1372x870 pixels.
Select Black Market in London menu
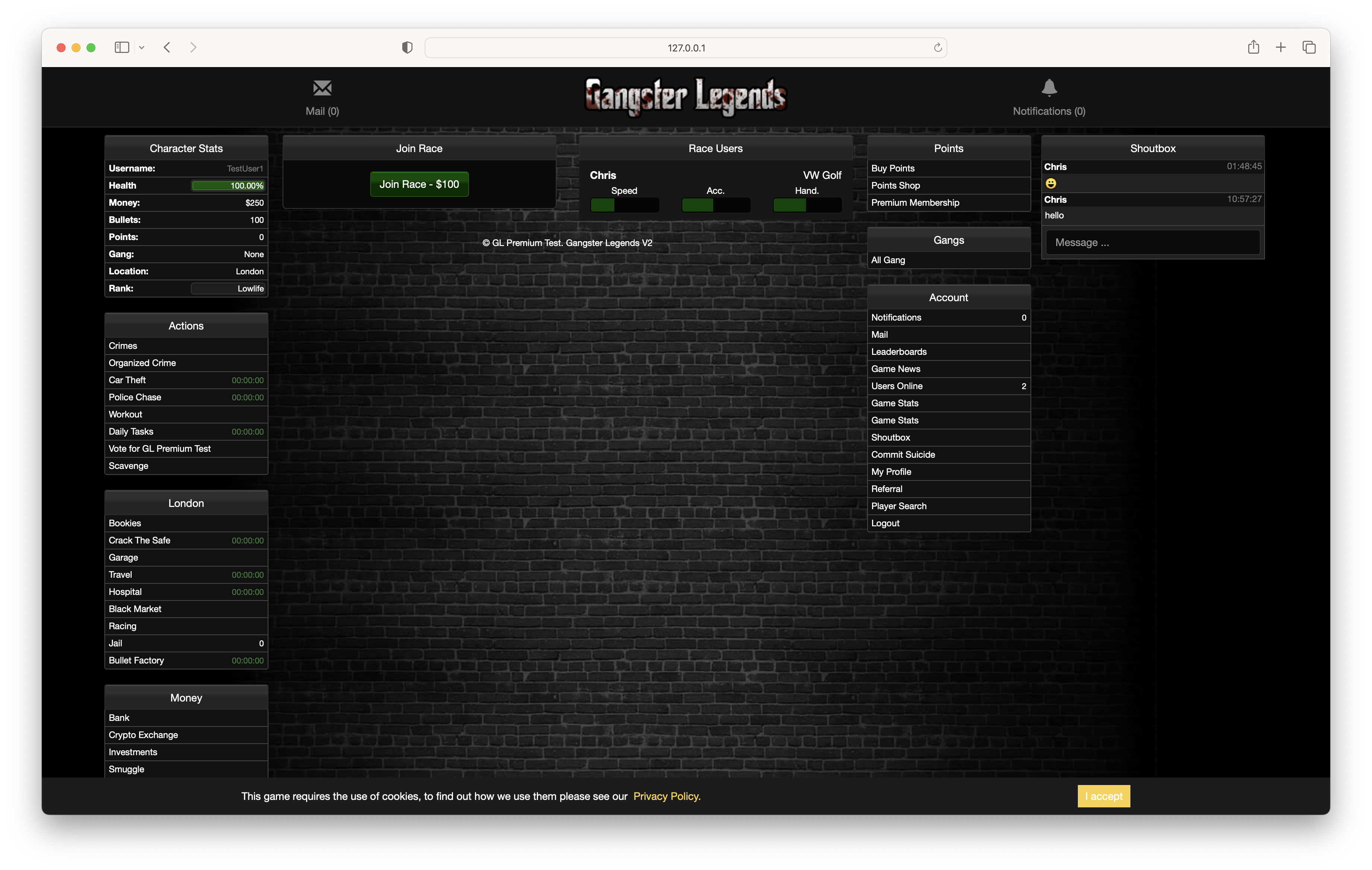(x=135, y=609)
